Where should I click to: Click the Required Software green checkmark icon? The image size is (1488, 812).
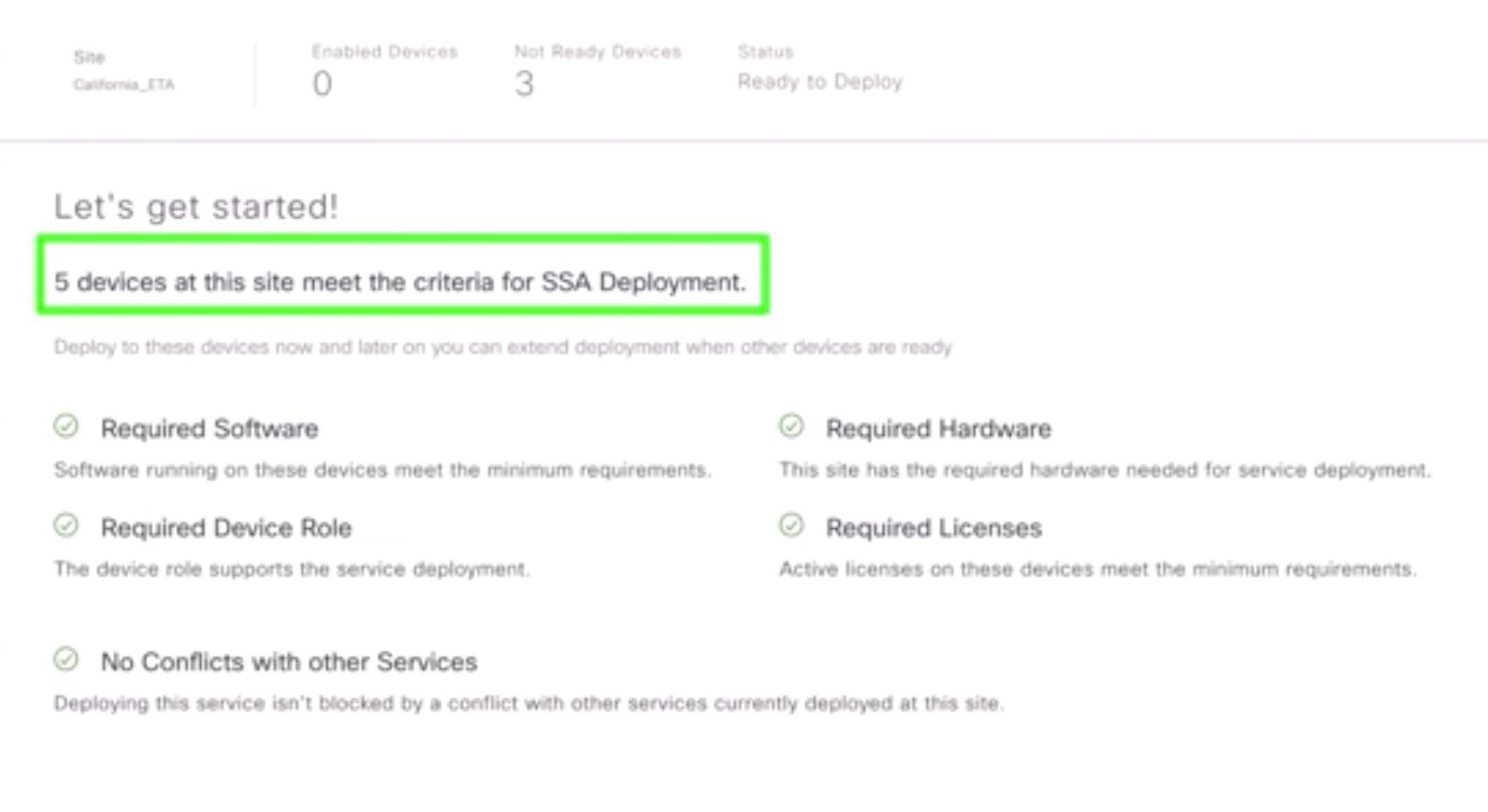point(66,426)
